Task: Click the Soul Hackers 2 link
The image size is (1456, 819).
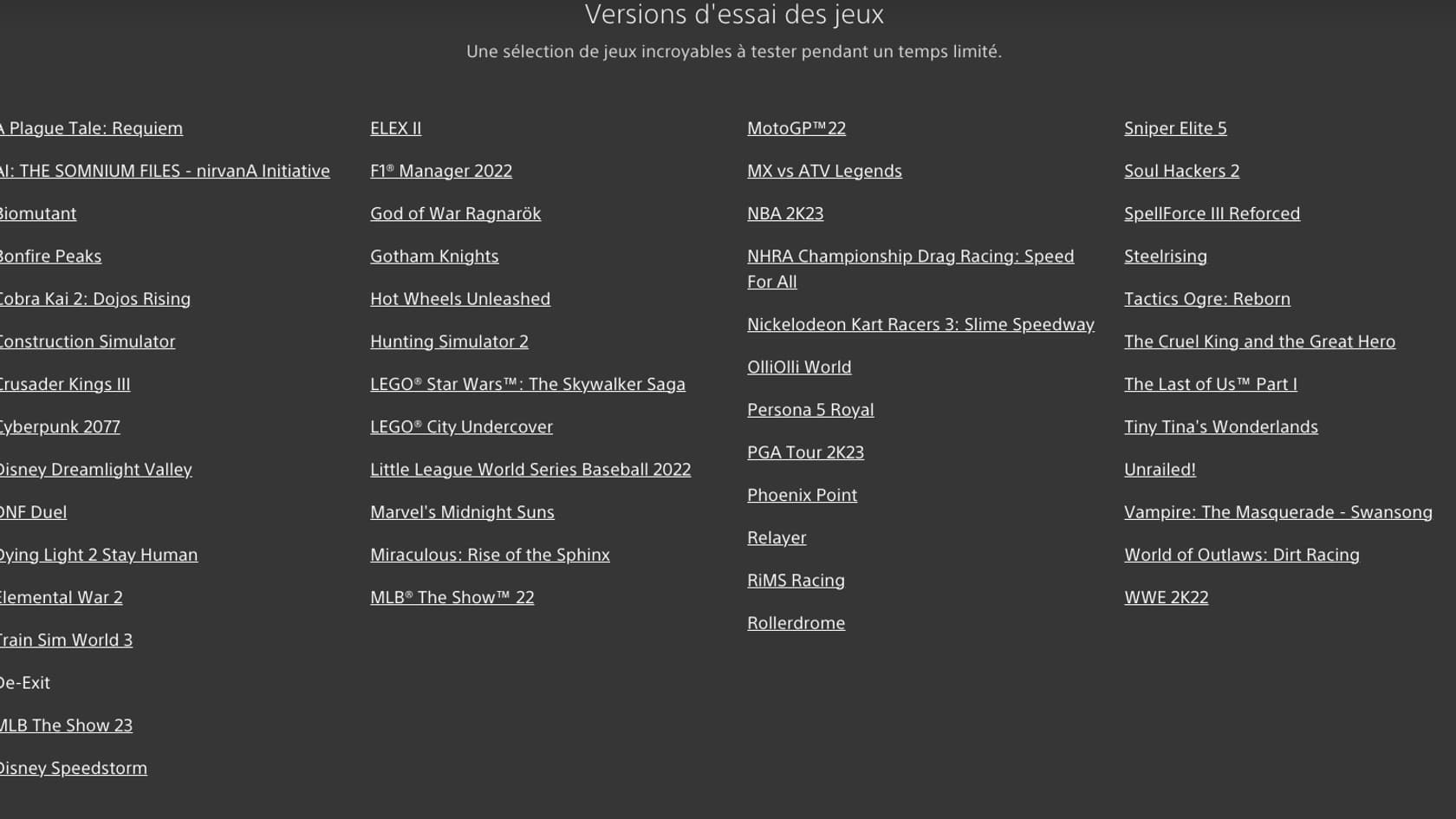Action: [1180, 171]
